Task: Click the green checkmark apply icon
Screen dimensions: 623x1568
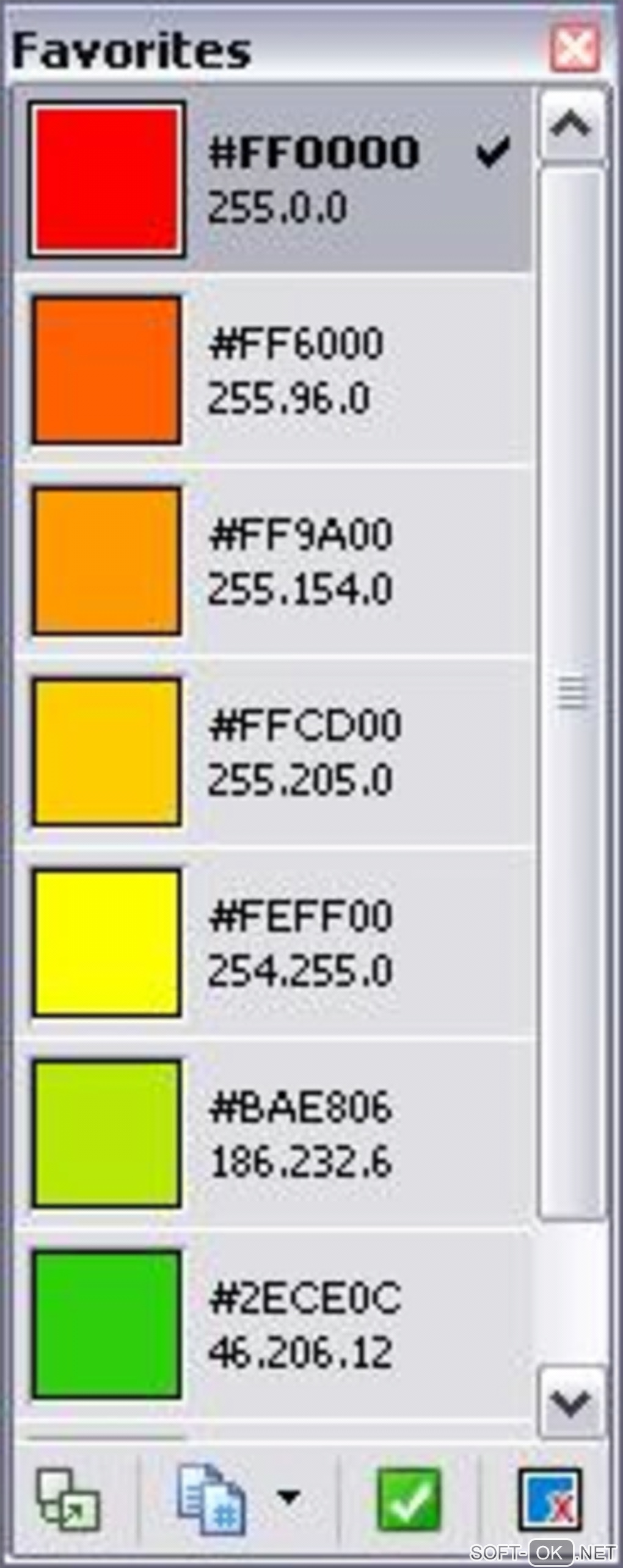Action: [x=409, y=1499]
